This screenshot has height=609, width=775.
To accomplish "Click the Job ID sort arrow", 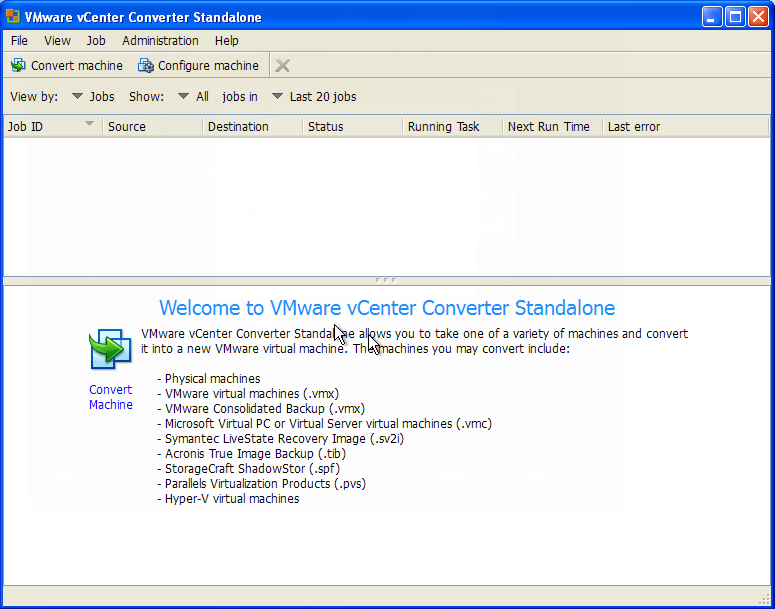I will point(89,124).
